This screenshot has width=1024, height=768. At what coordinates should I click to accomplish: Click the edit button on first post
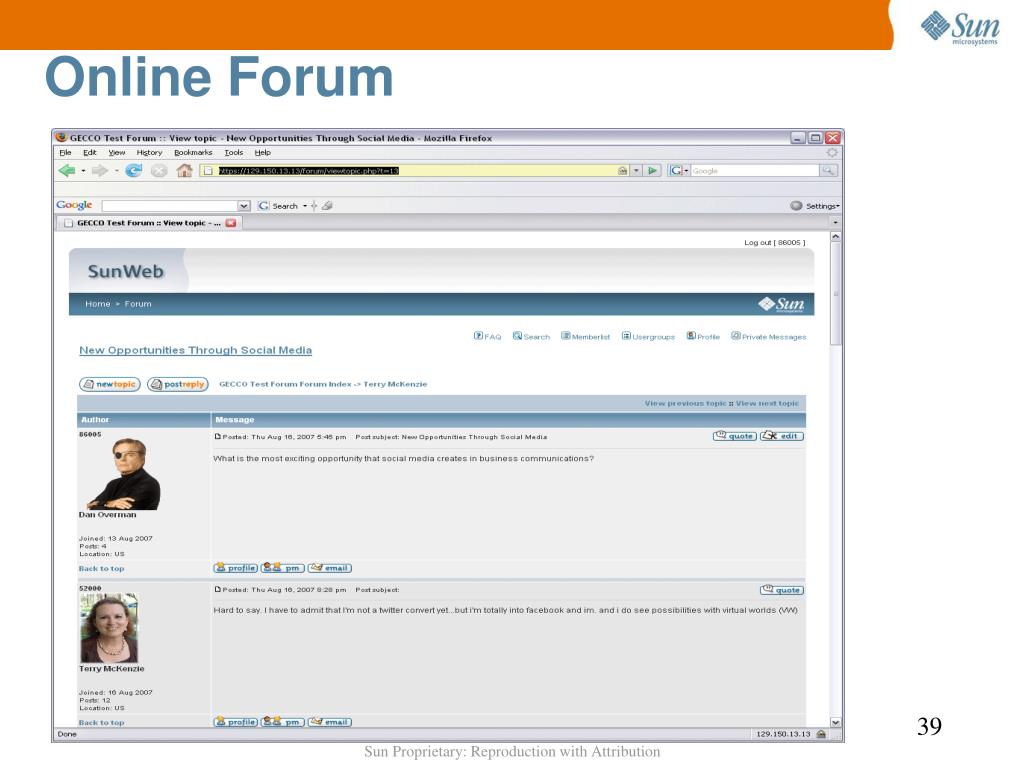(x=782, y=436)
